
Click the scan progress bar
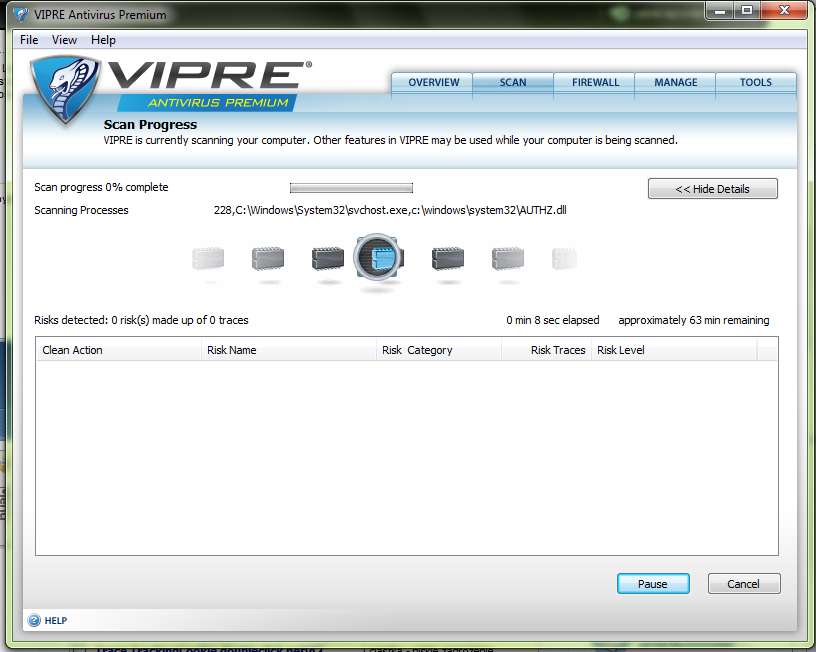point(351,188)
